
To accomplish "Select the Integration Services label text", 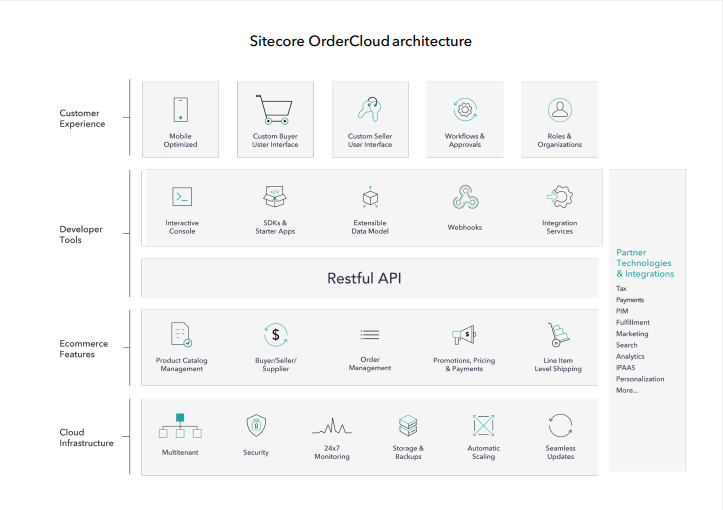I will pyautogui.click(x=560, y=227).
